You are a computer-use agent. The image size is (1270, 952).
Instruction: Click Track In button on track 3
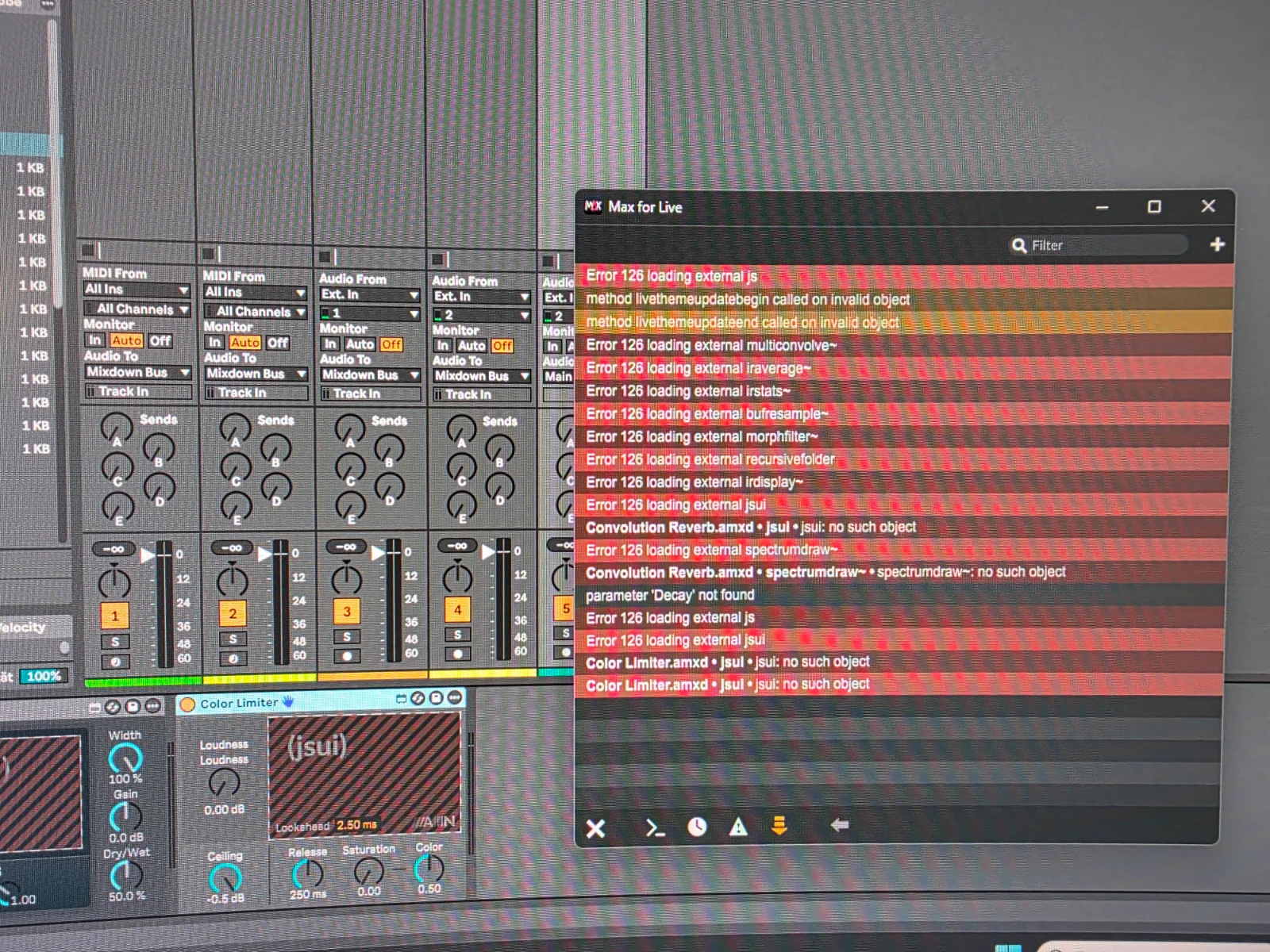point(371,393)
